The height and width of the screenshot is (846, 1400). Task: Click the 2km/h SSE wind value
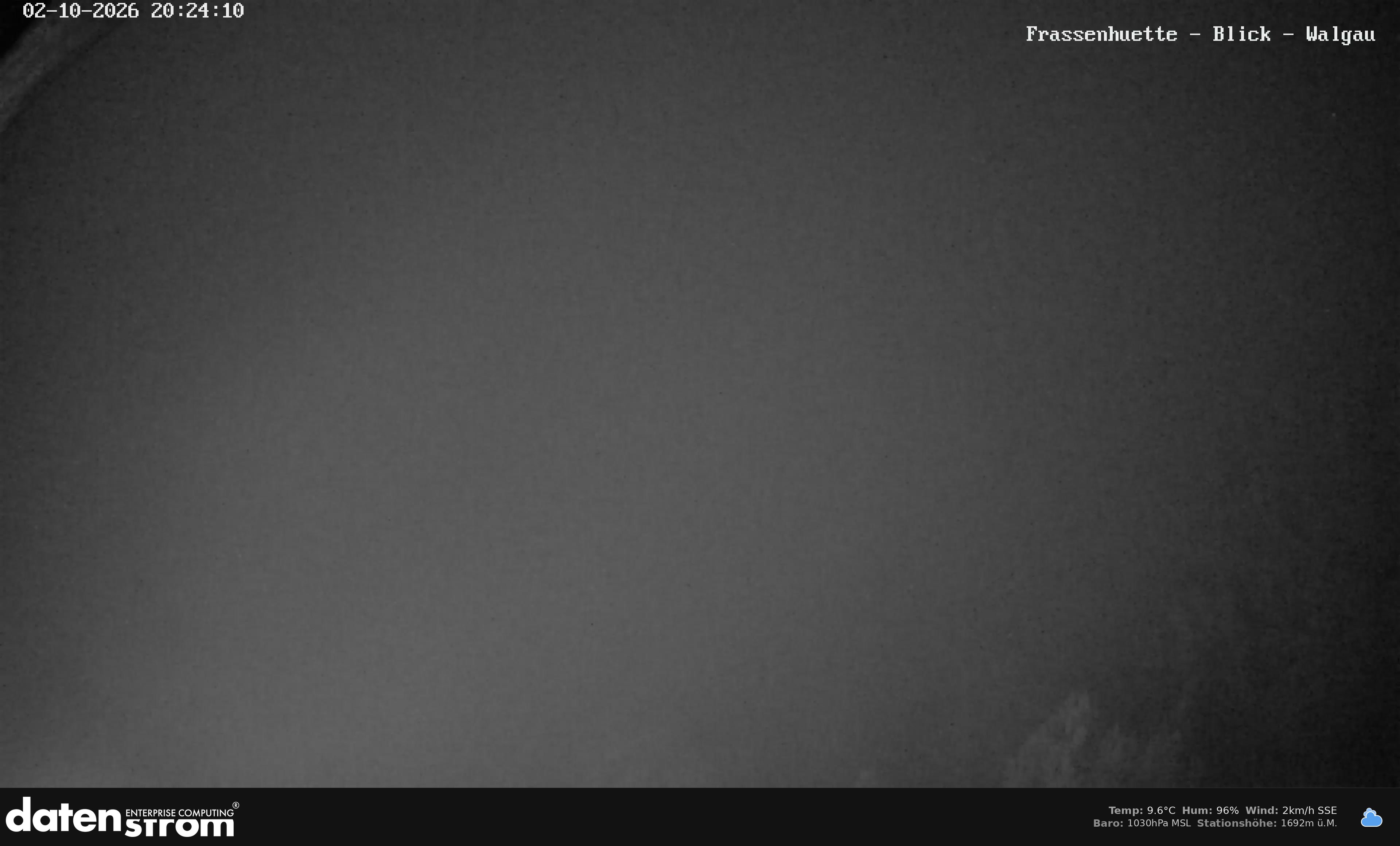[x=1309, y=810]
